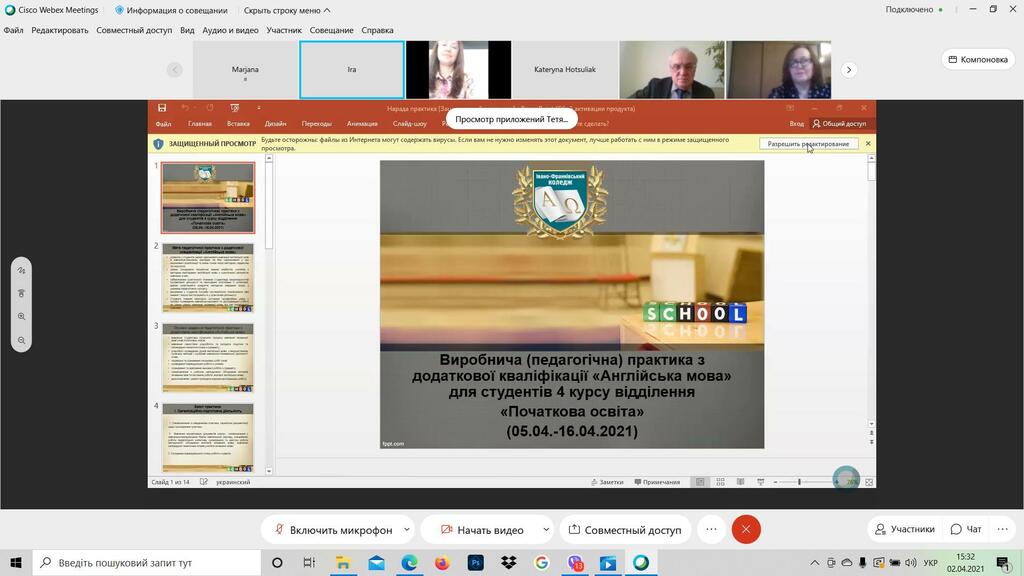The width and height of the screenshot is (1024, 576).
Task: Show previous participants in video strip
Action: [174, 70]
